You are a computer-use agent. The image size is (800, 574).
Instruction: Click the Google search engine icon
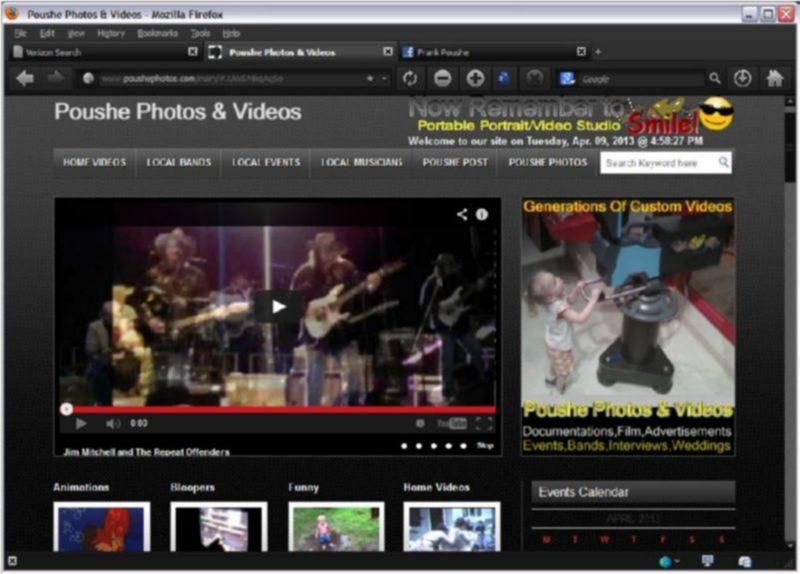pos(567,79)
